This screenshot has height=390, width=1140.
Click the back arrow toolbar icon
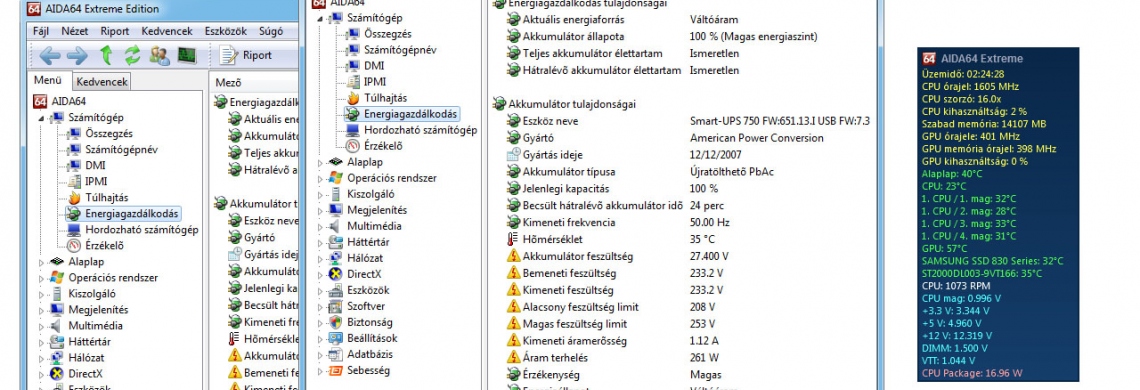pos(49,55)
